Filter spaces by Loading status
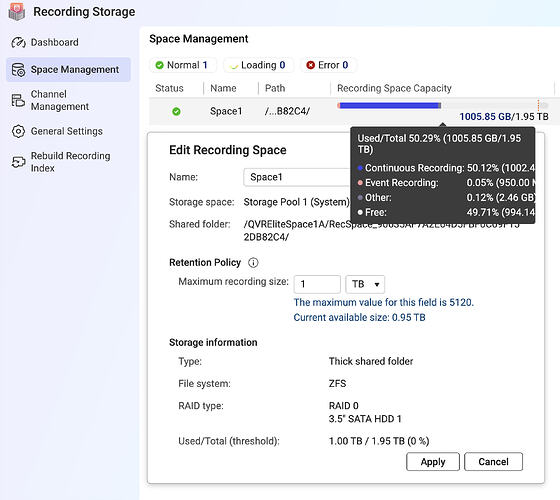The height and width of the screenshot is (500, 560). [x=259, y=65]
